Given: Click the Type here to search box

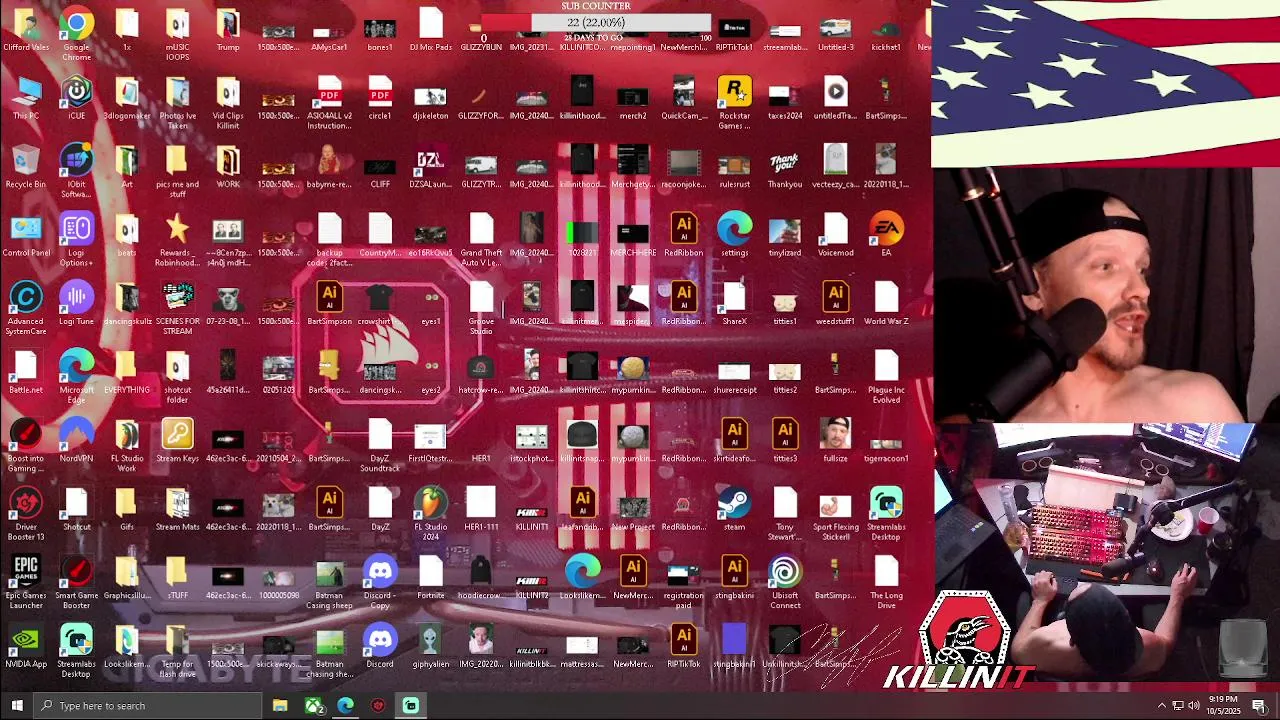Looking at the screenshot, I should tap(148, 706).
